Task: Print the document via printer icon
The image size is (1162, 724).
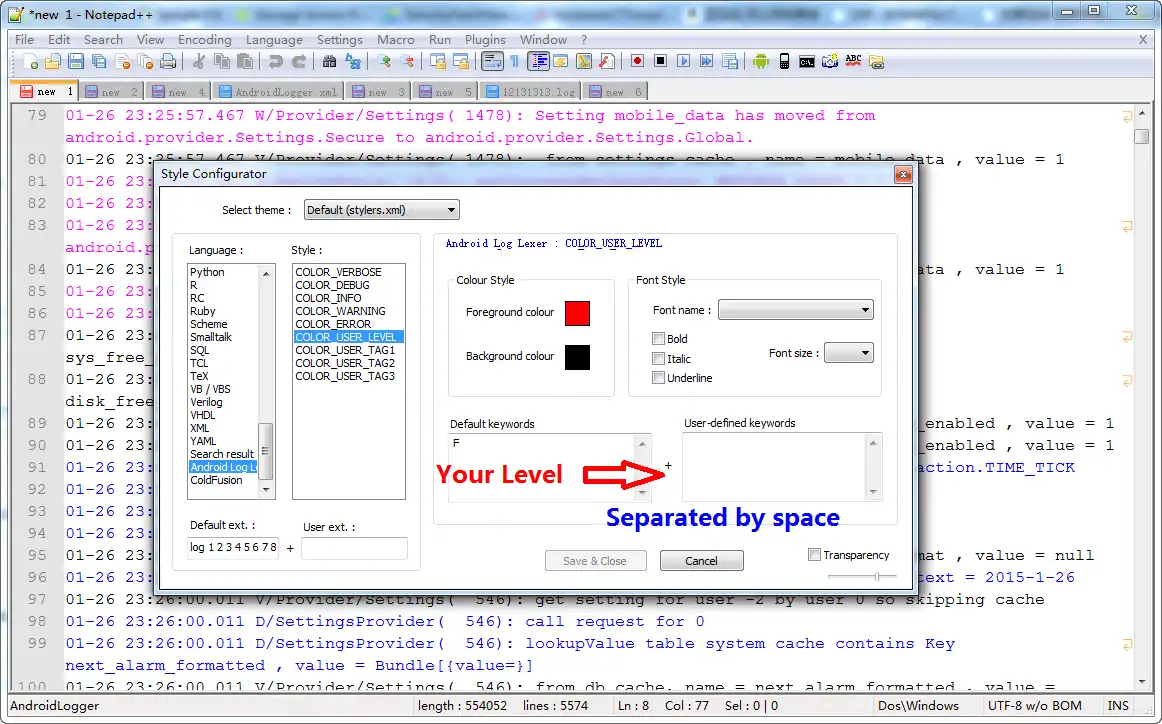Action: click(x=168, y=62)
